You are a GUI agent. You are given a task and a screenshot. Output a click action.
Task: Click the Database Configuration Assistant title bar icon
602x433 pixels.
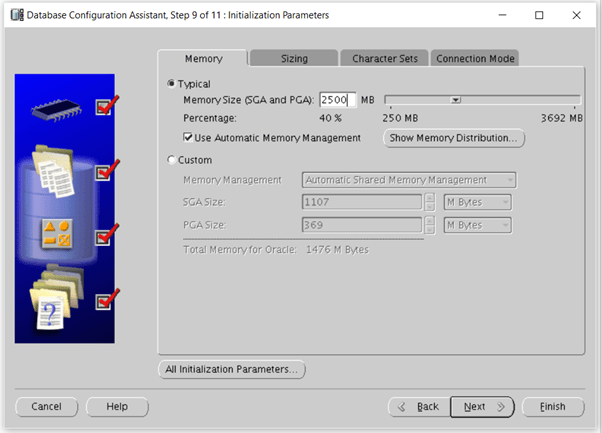(13, 15)
